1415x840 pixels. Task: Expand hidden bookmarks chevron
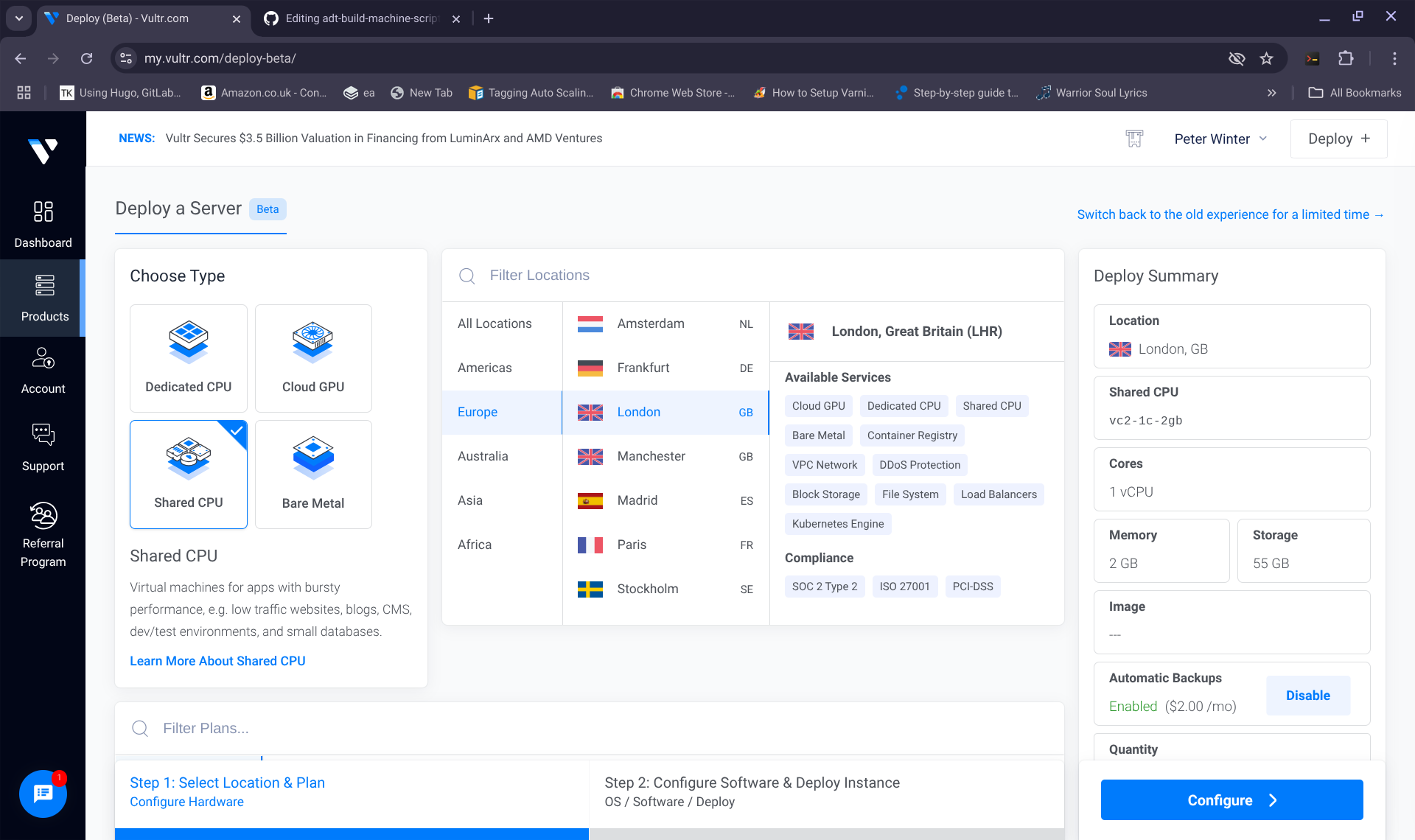tap(1271, 93)
